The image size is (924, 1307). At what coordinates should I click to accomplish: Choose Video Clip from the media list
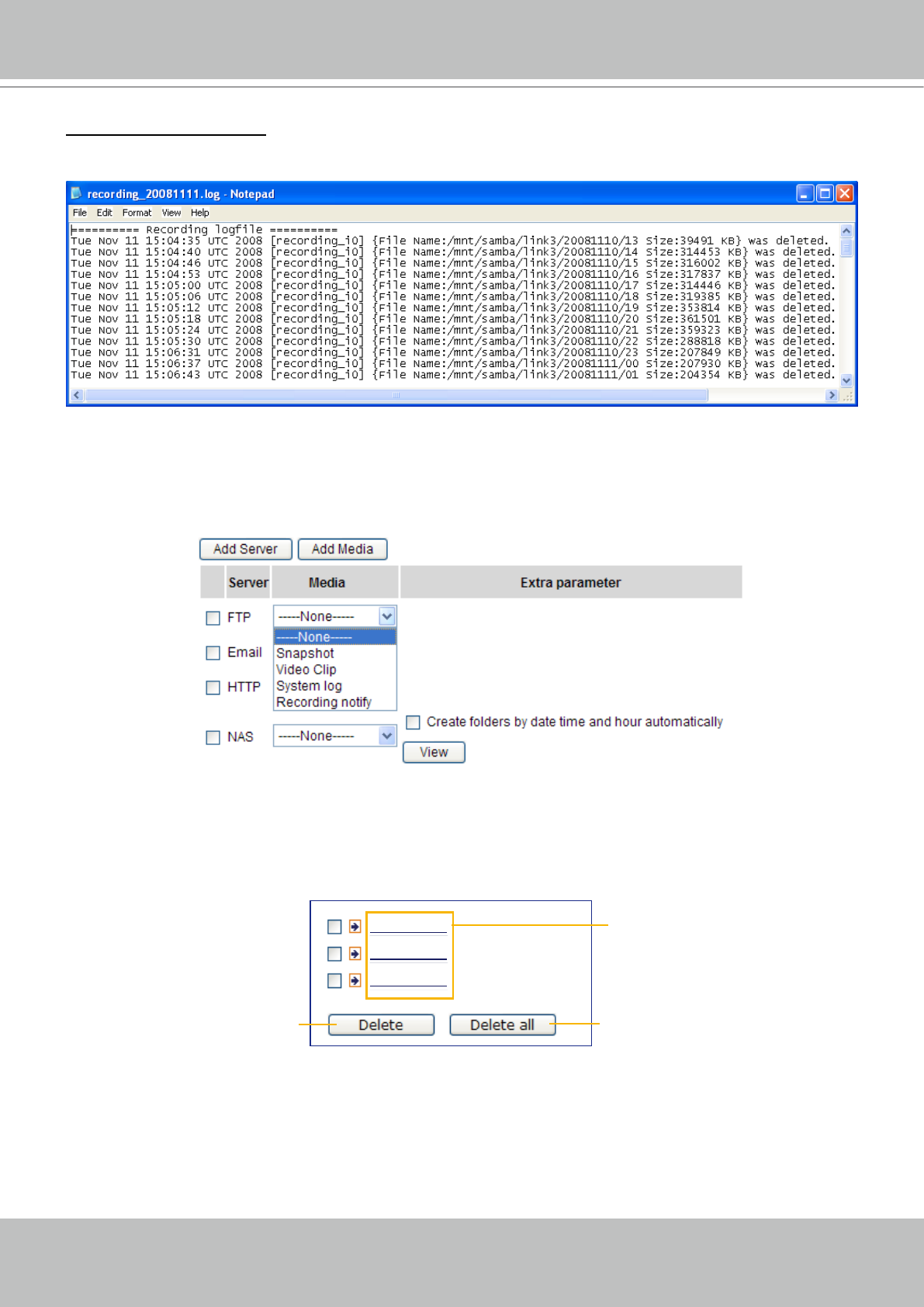335,670
